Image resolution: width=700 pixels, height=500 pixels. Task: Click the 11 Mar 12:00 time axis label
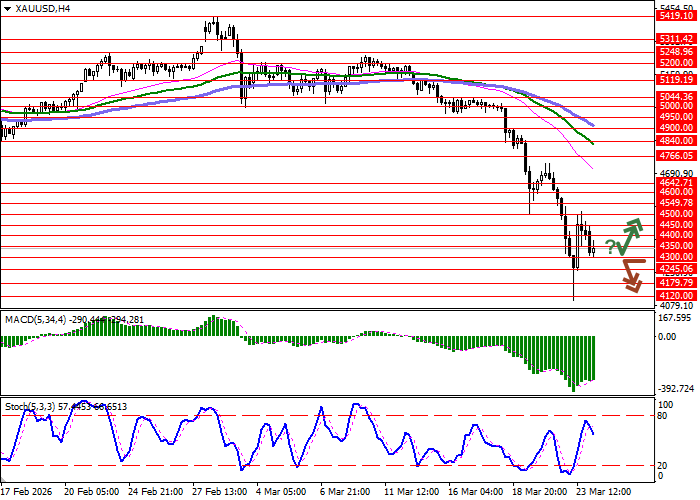coord(414,492)
